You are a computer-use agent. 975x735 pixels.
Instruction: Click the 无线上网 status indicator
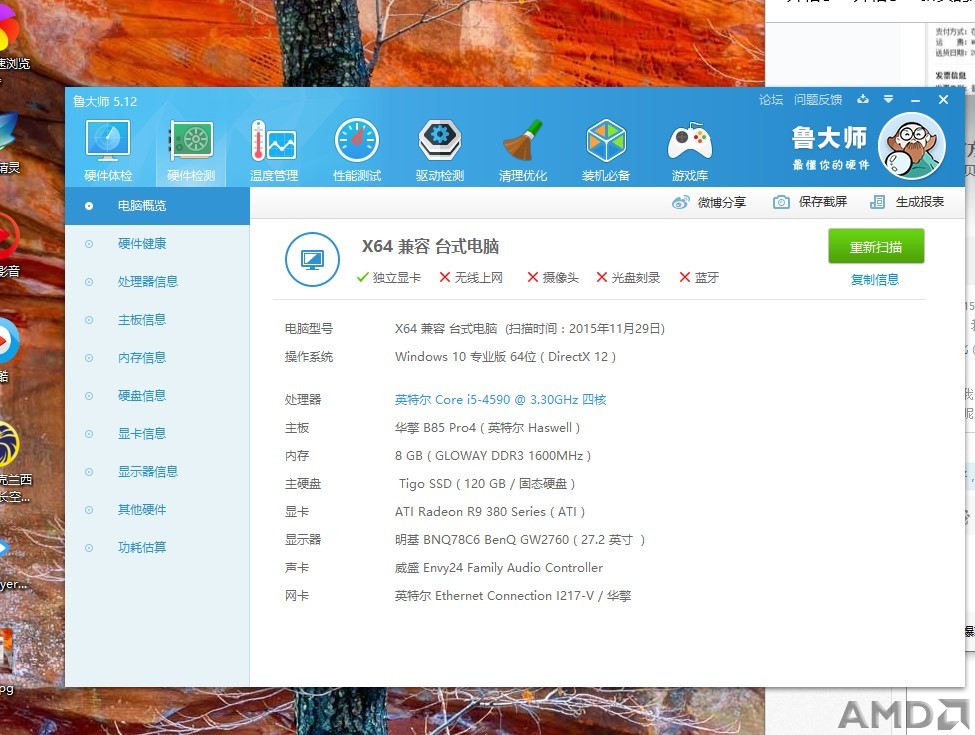tap(471, 277)
